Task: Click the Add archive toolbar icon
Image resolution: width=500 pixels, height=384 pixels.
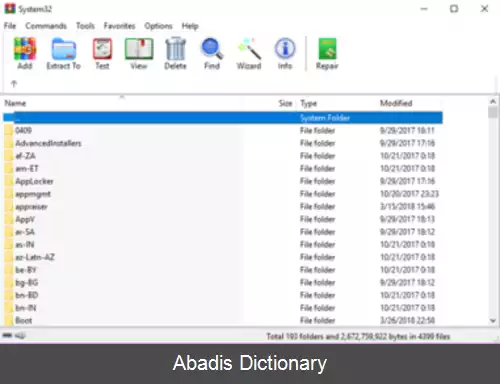Action: [x=25, y=49]
